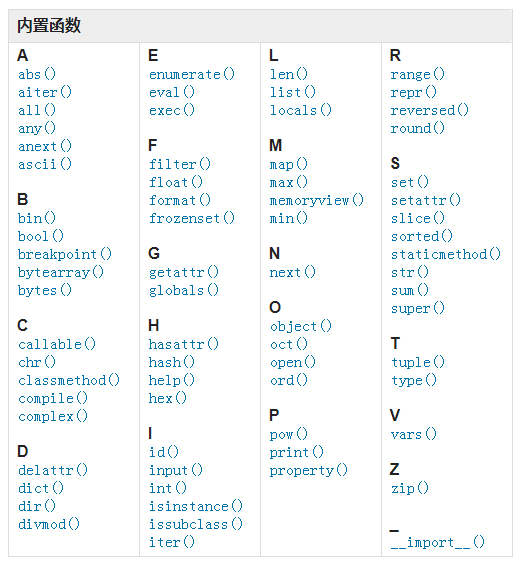Screen dimensions: 523x563
Task: Select the zip() function link
Action: [410, 488]
